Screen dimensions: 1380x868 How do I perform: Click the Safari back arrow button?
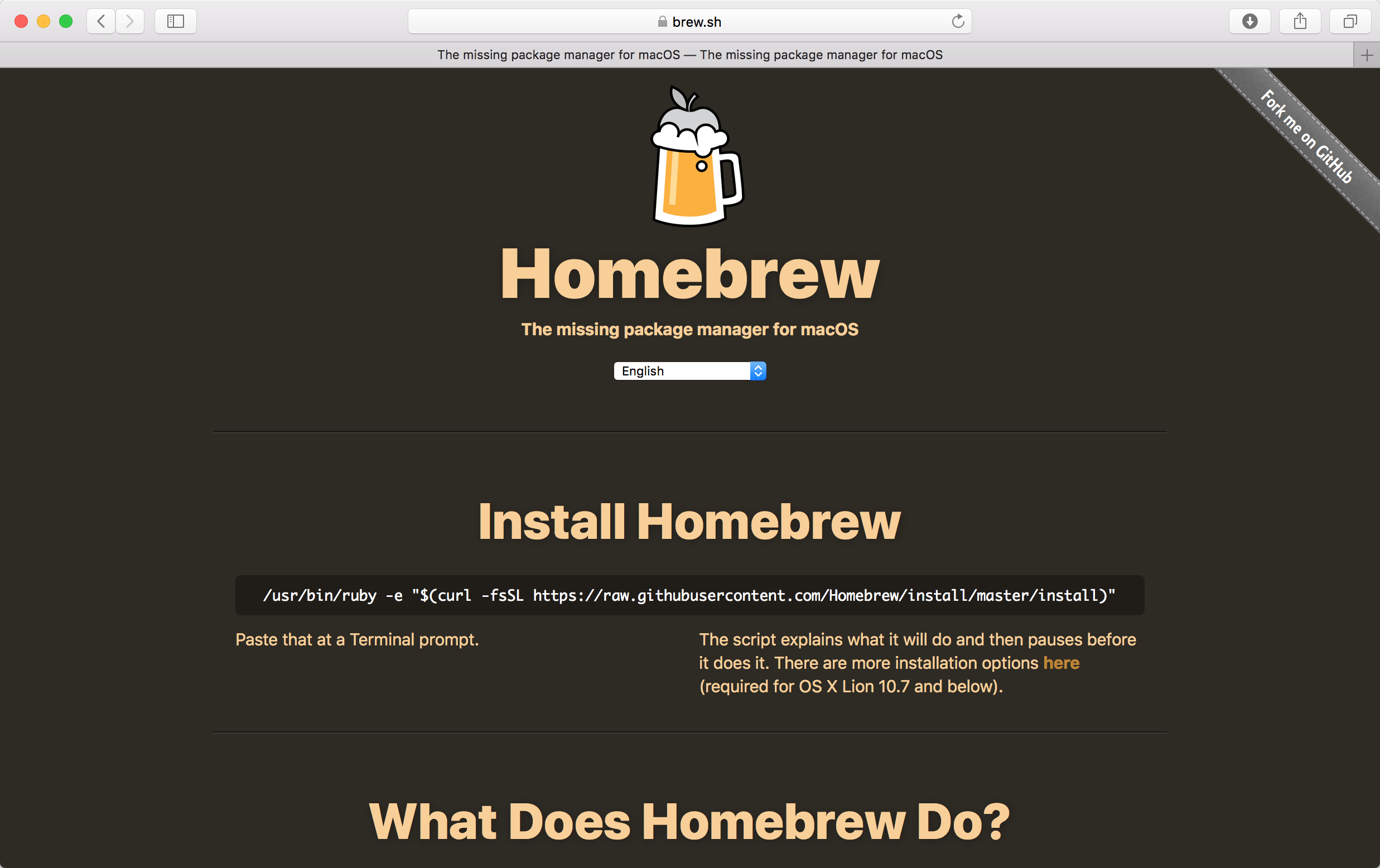[102, 21]
